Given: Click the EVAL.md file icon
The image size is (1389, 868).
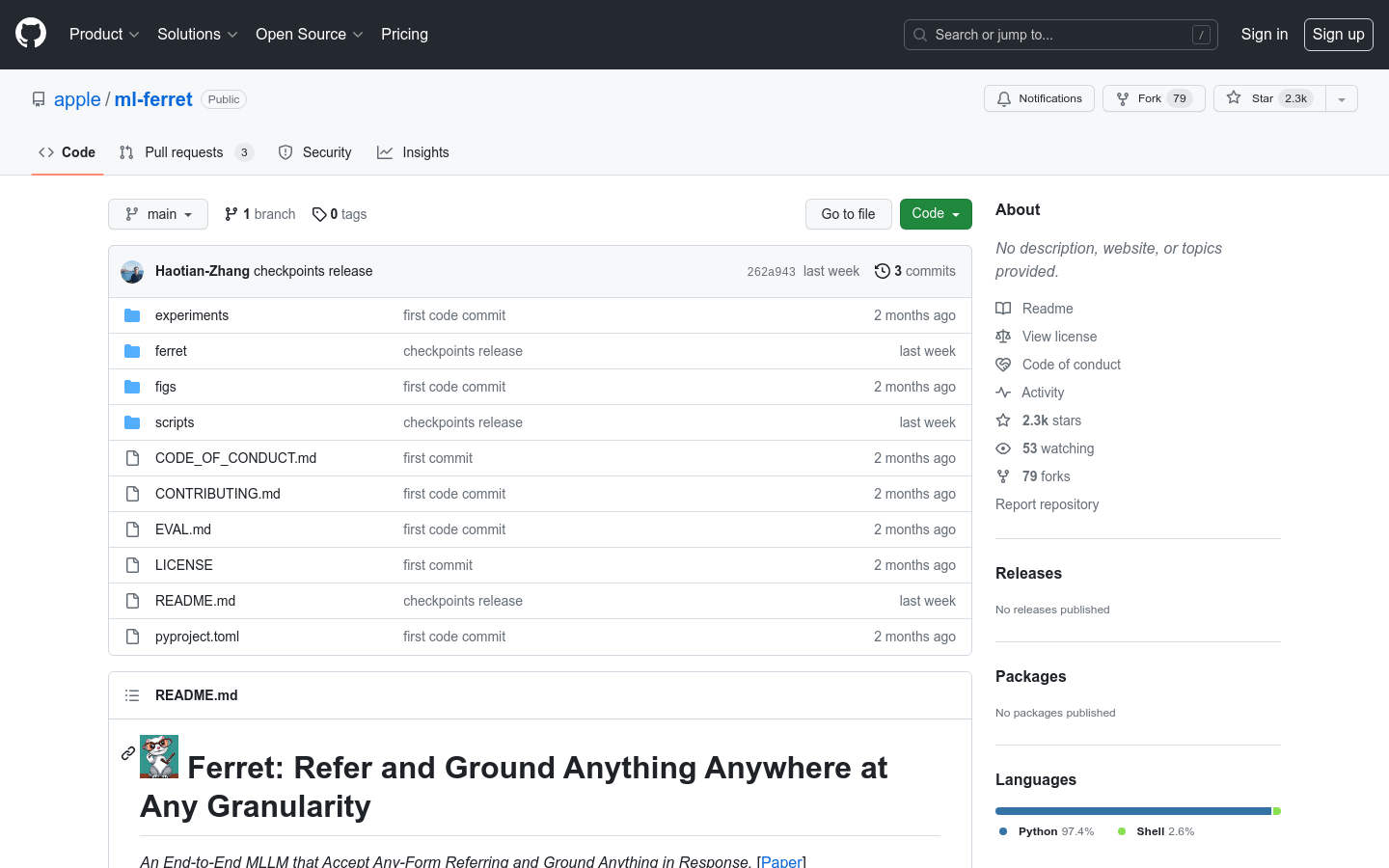Looking at the screenshot, I should click(x=132, y=529).
